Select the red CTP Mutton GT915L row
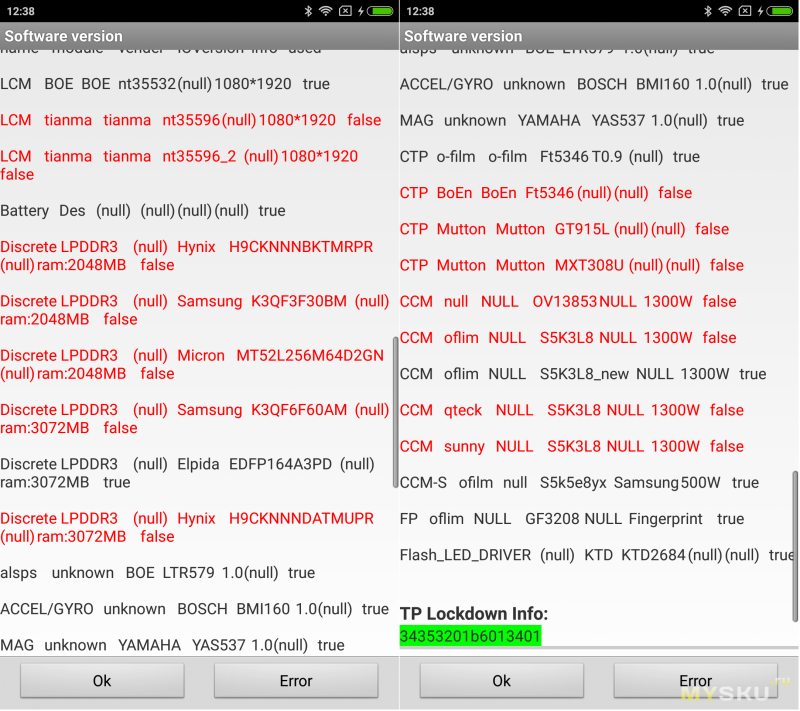800x711 pixels. 564,229
